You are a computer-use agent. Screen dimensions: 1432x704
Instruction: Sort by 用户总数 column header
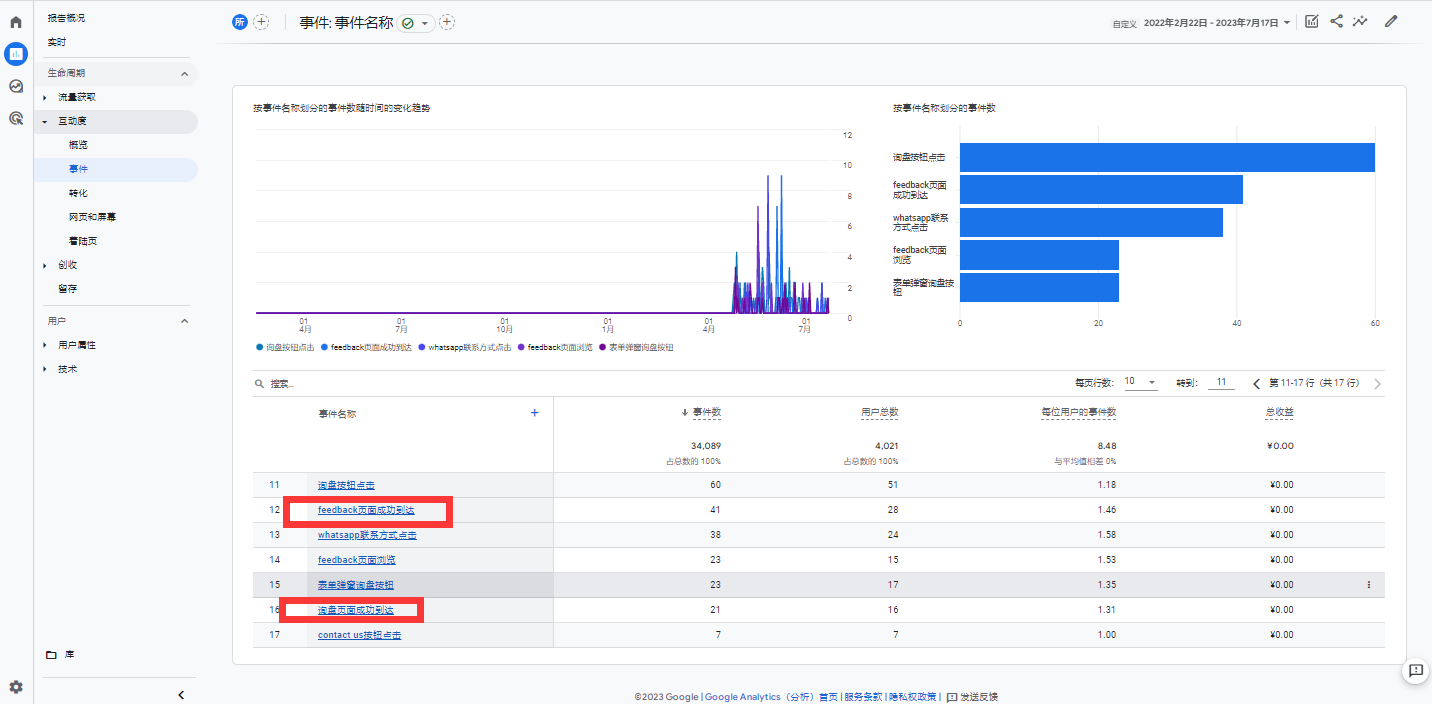(879, 412)
